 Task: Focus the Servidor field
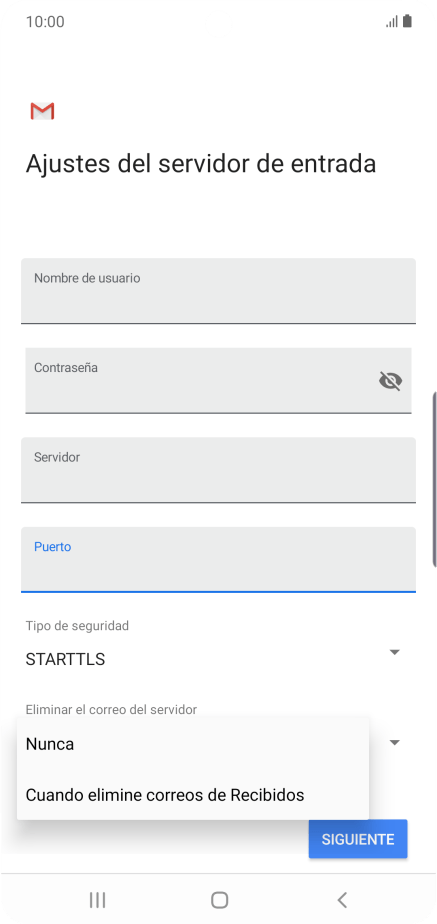(218, 470)
